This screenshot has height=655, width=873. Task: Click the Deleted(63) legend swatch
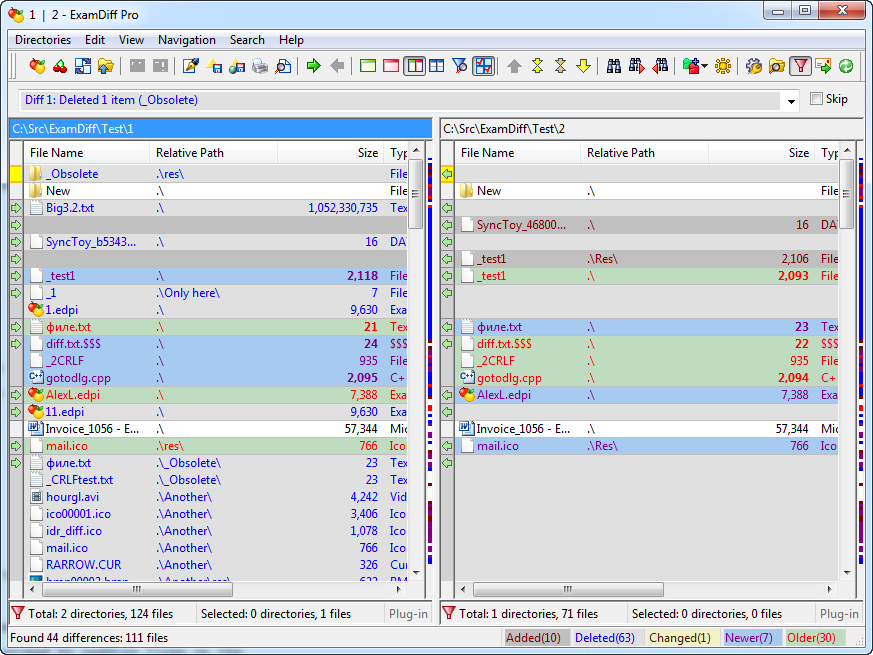[604, 638]
